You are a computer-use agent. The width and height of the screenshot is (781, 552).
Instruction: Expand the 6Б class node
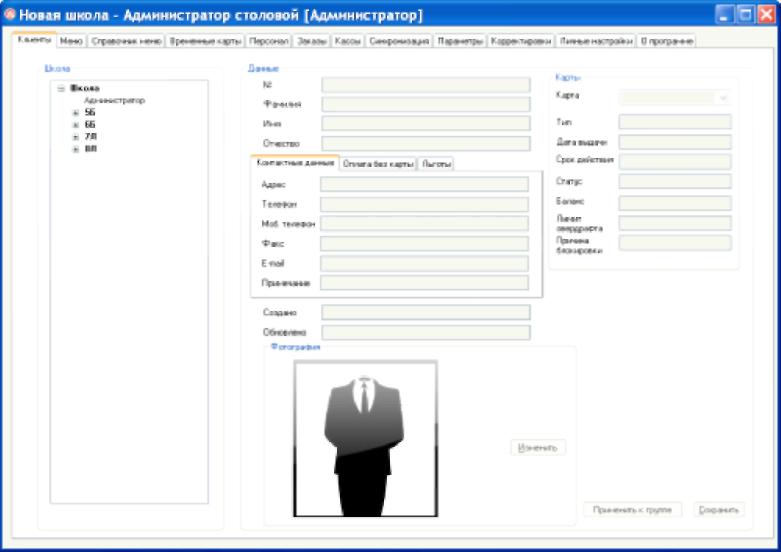pos(76,125)
